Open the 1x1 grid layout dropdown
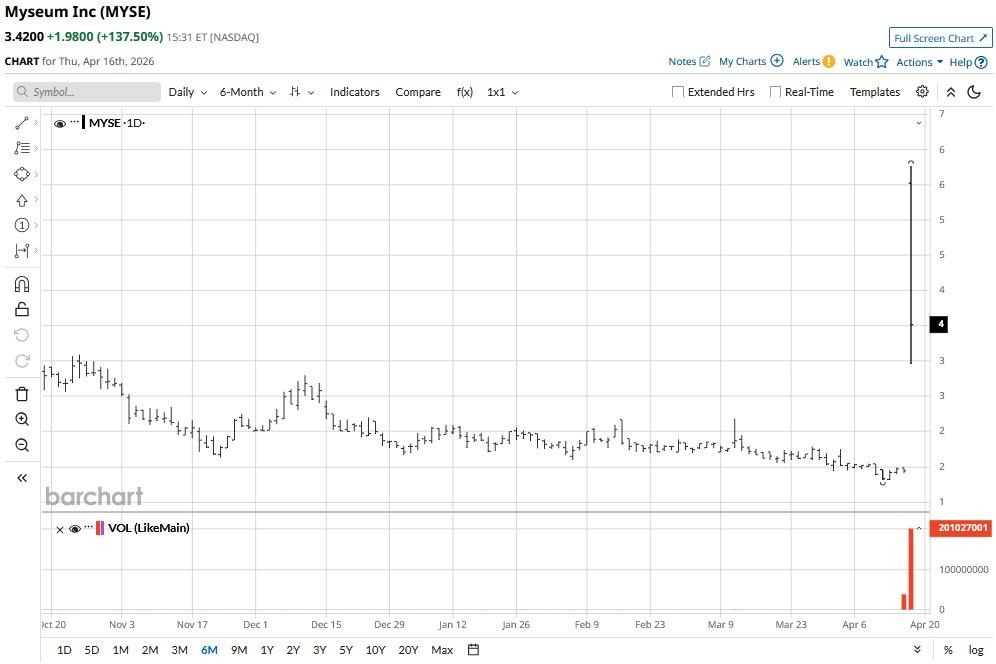Screen dimensions: 996x664 [x=502, y=92]
